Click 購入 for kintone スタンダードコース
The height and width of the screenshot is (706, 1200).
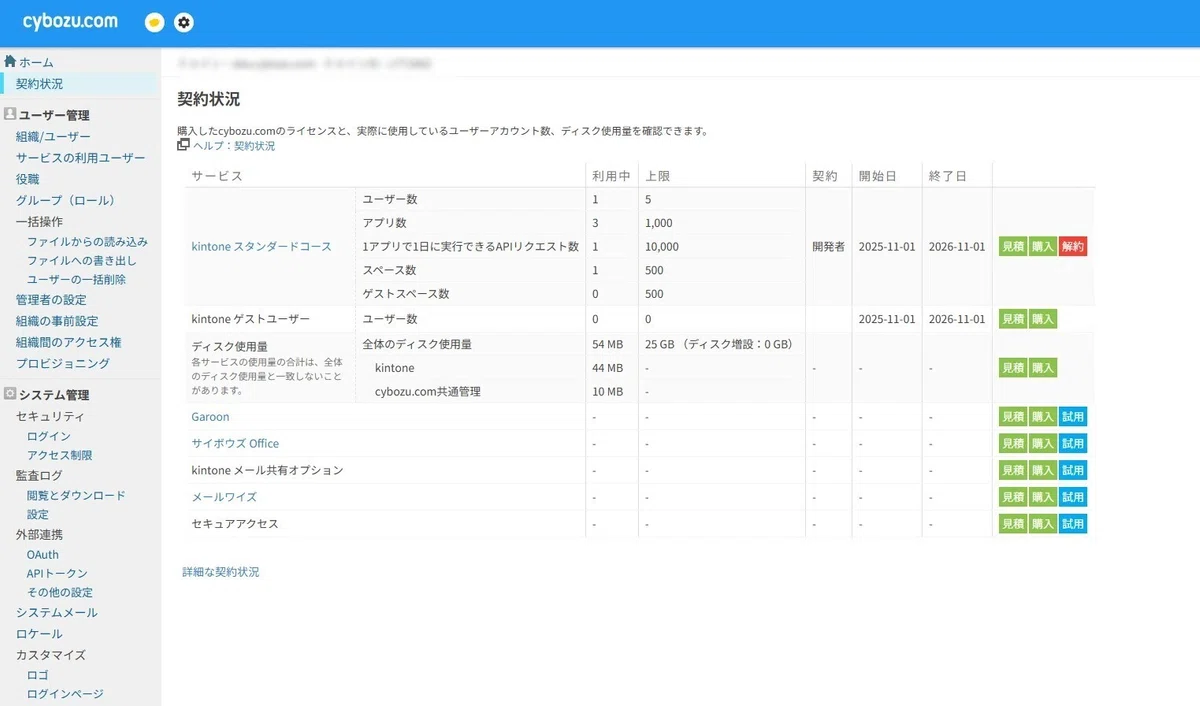1043,246
